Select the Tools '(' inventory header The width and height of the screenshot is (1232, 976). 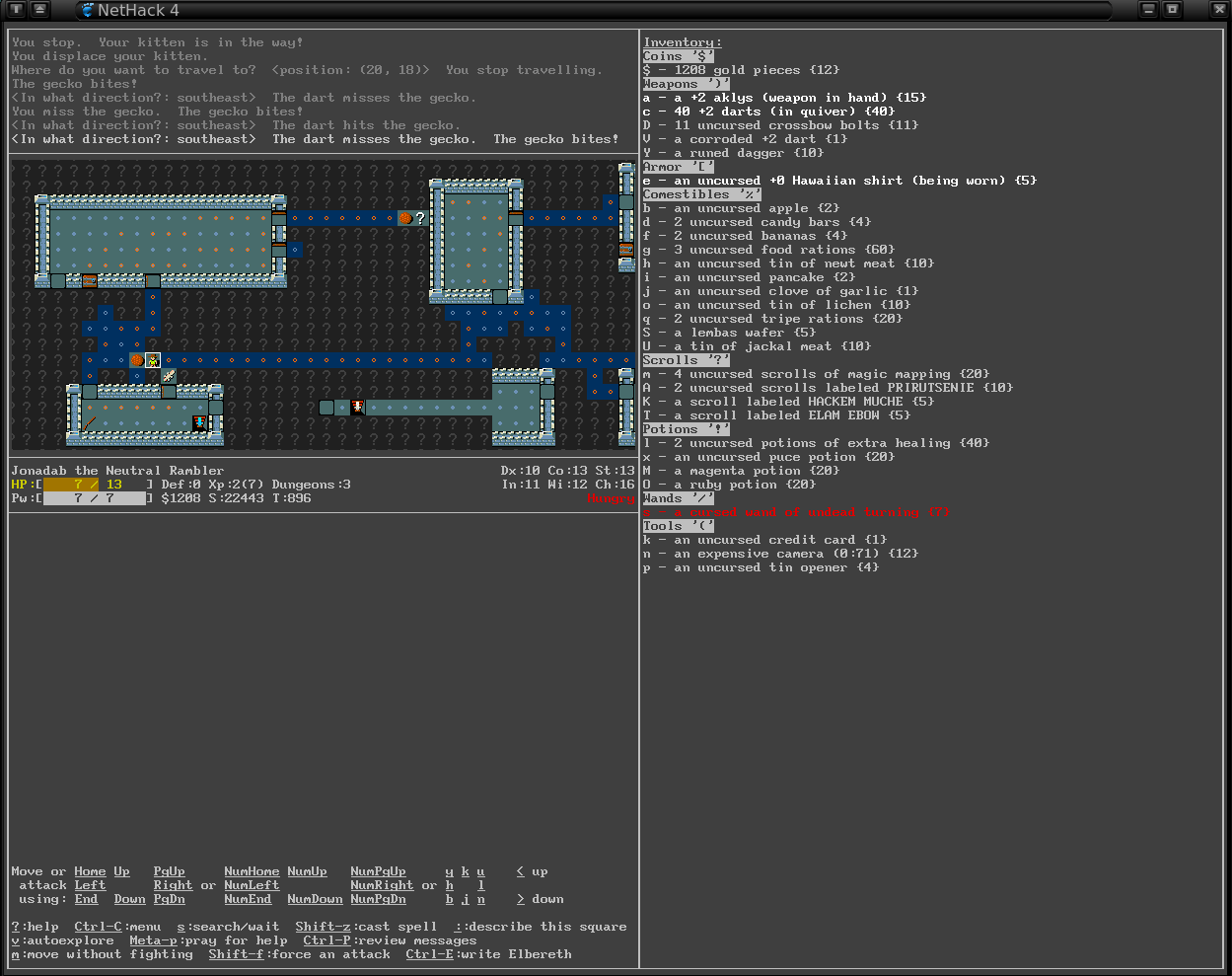678,526
